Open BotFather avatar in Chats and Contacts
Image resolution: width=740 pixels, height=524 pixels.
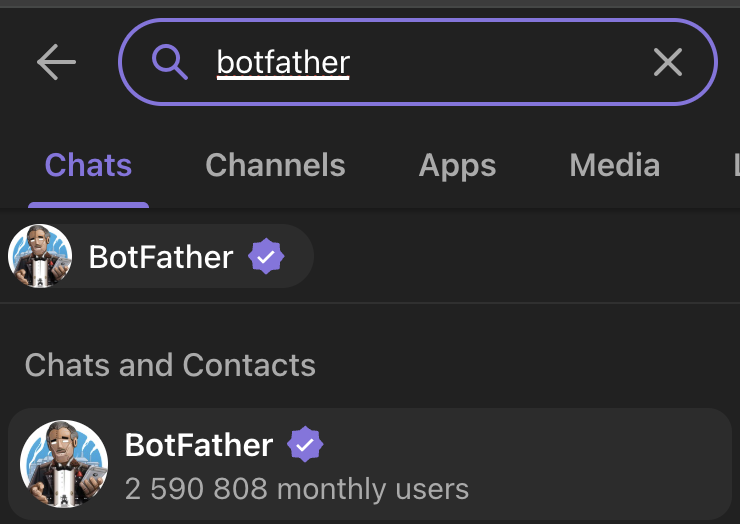click(64, 464)
